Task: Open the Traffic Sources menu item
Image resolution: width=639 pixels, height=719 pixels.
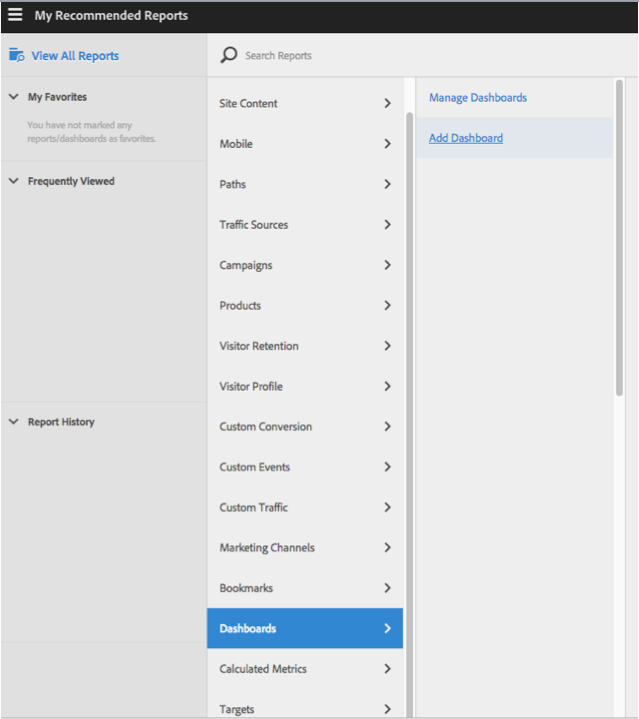Action: (x=254, y=225)
